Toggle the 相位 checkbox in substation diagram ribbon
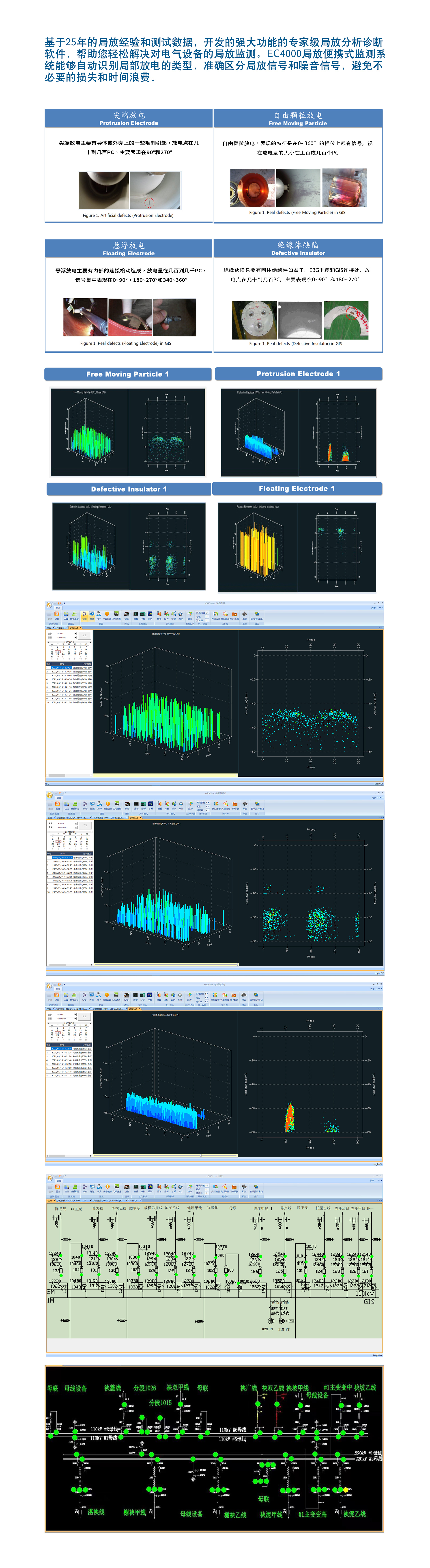This screenshot has height=1568, width=430. coord(206,1189)
